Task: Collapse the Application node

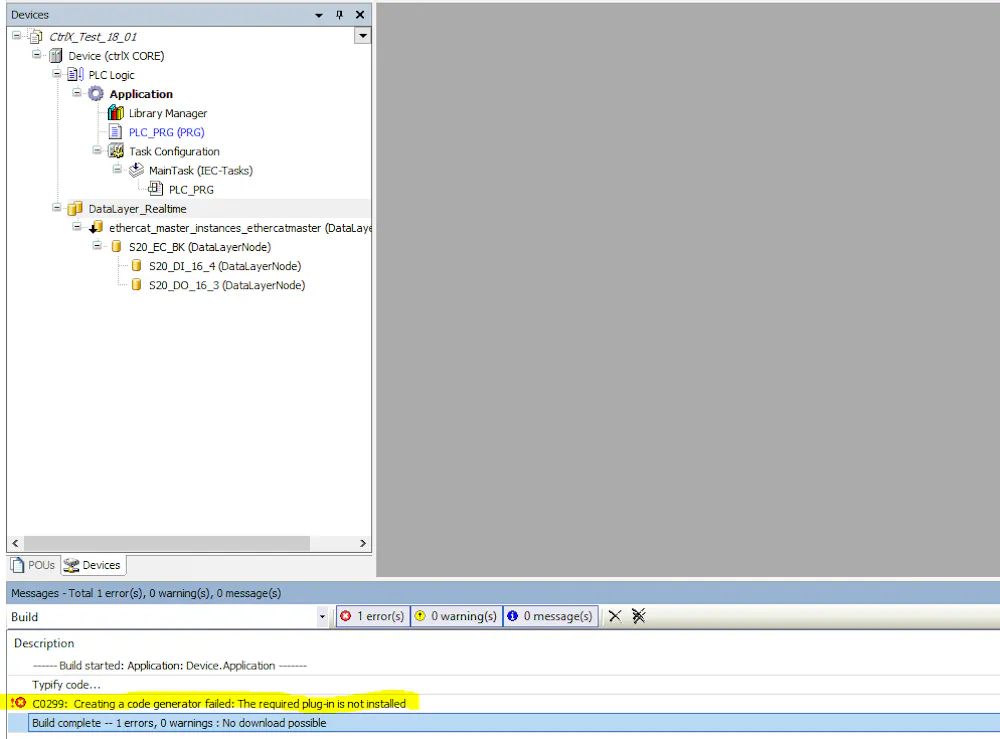Action: click(77, 93)
